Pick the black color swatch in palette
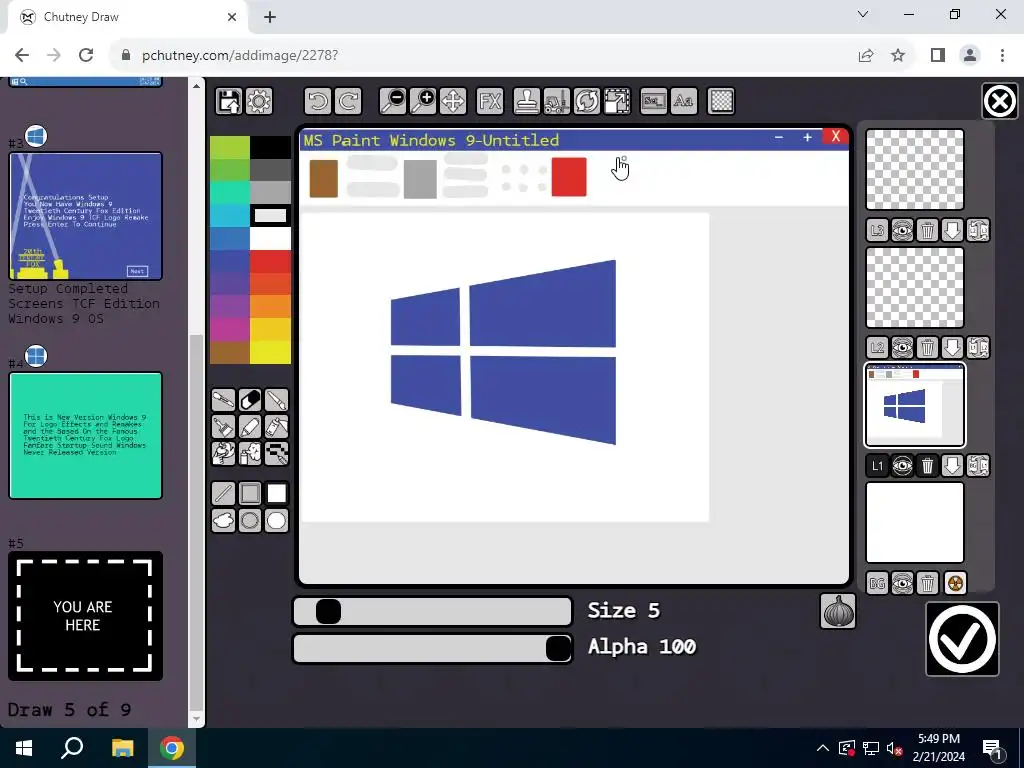The height and width of the screenshot is (768, 1024). point(270,148)
